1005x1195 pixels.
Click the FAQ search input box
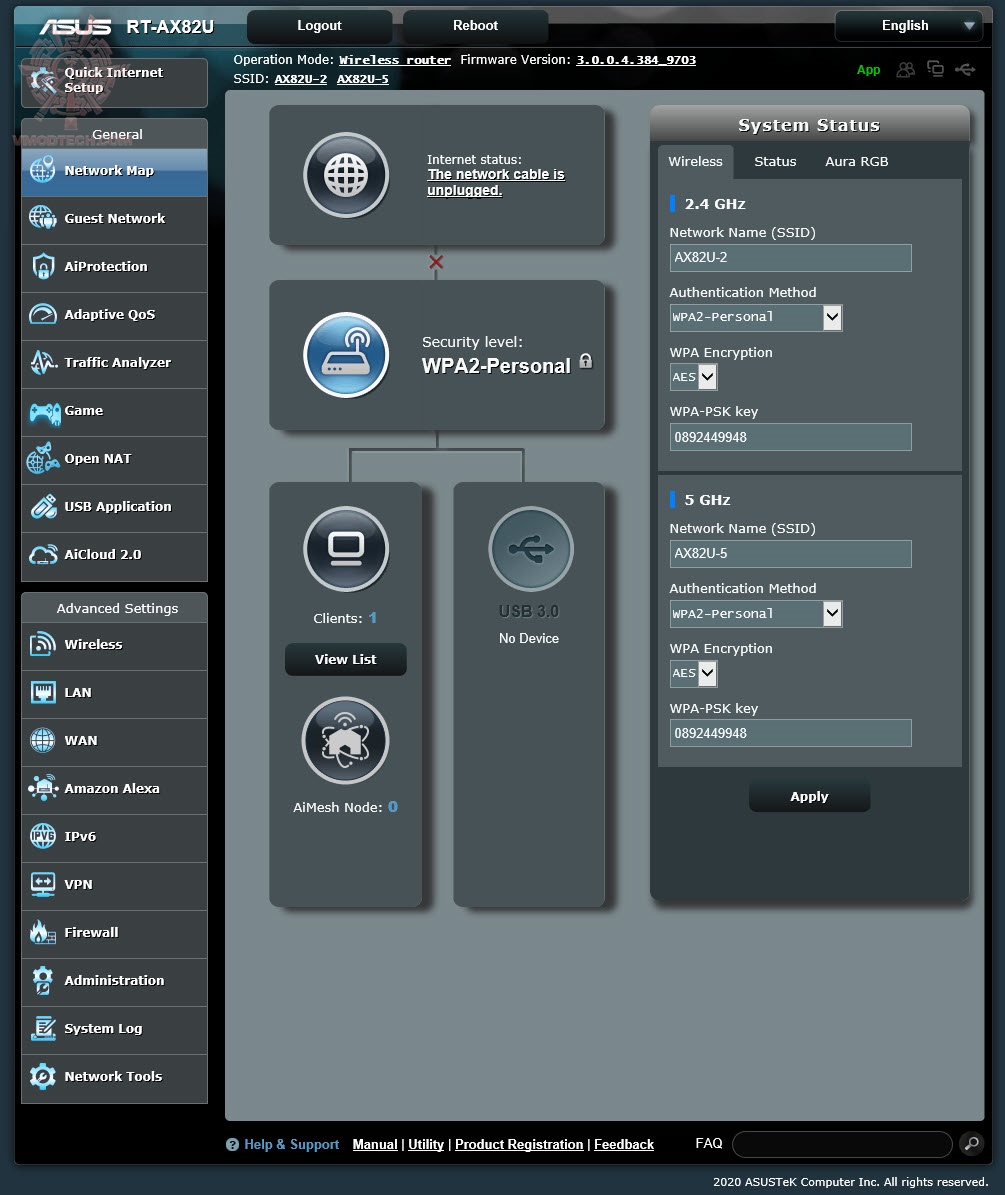pos(842,1144)
